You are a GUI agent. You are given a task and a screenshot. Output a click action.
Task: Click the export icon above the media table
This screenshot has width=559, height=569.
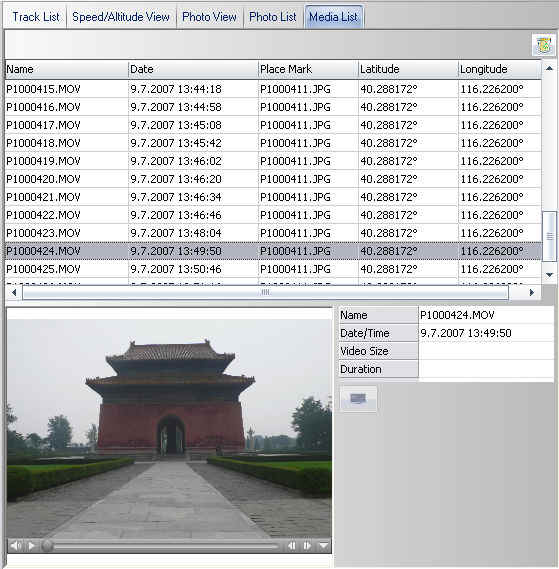543,45
